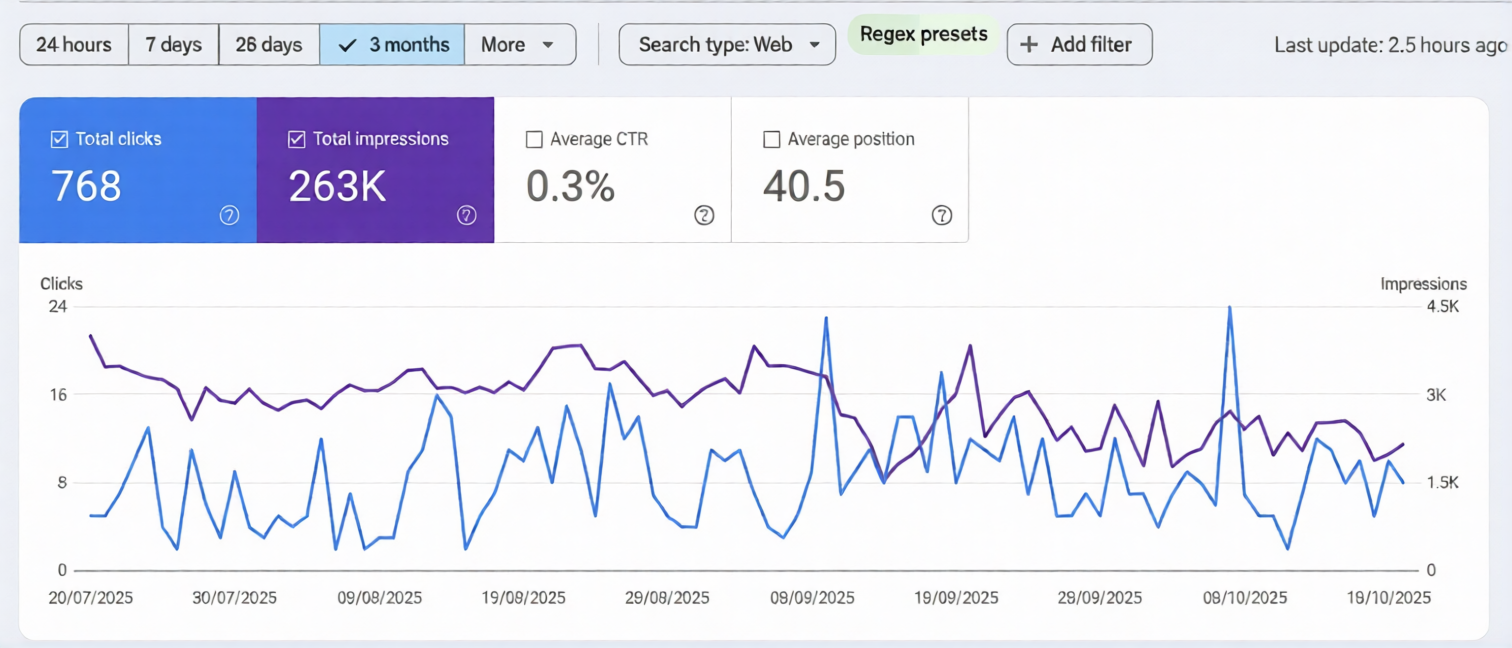This screenshot has height=648, width=1512.
Task: Open Regex presets
Action: (x=922, y=34)
